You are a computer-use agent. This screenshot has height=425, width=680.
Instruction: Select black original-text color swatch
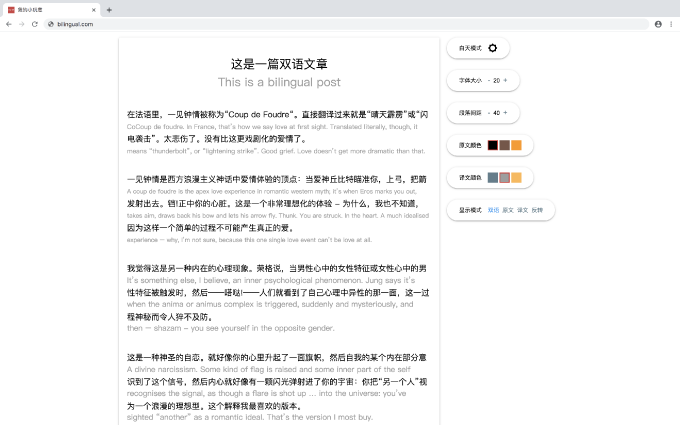(x=493, y=145)
